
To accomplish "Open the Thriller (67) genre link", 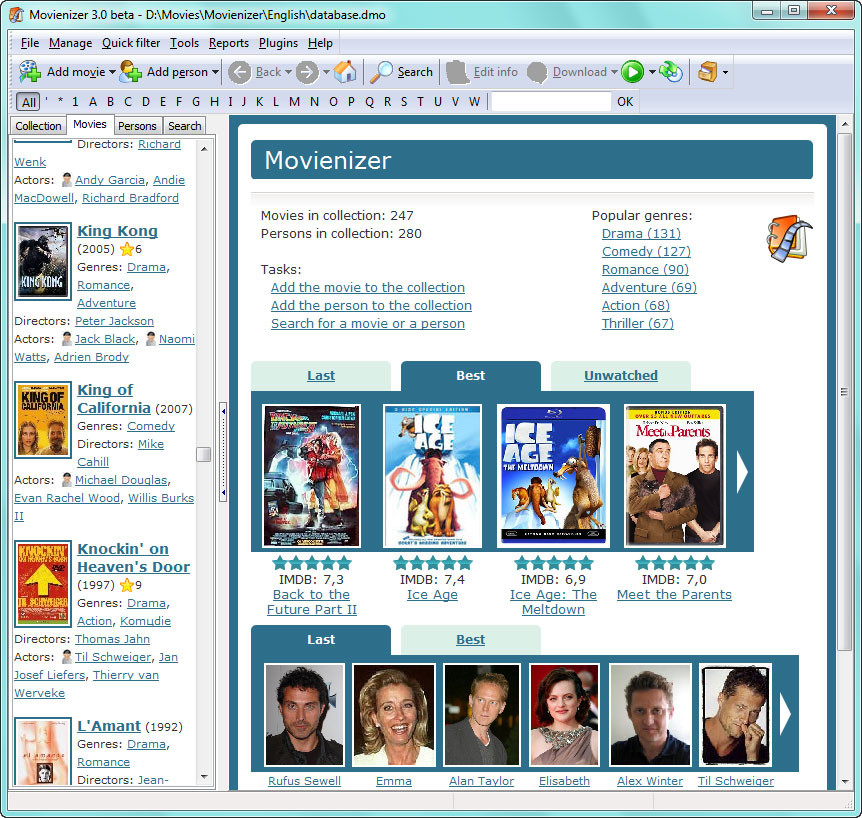I will coord(638,324).
